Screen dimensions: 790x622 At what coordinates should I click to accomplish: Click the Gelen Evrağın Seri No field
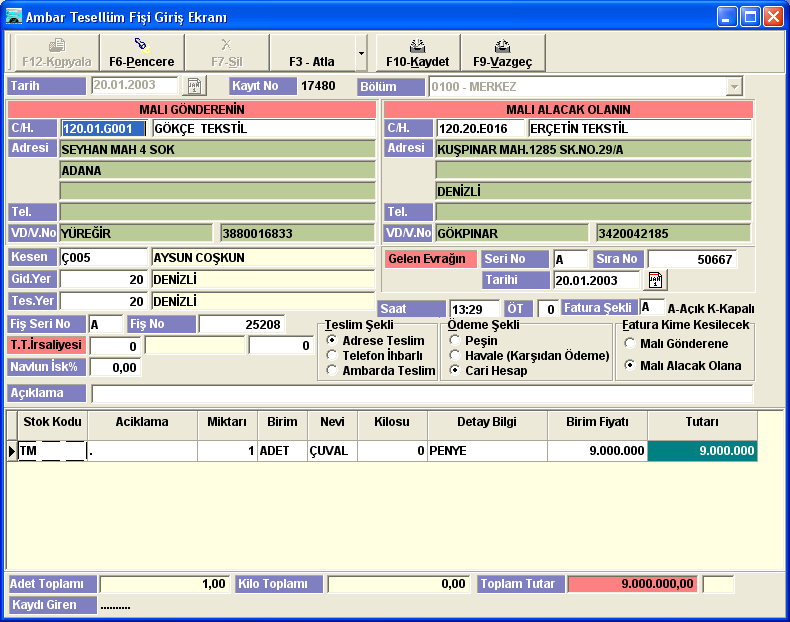(x=570, y=259)
